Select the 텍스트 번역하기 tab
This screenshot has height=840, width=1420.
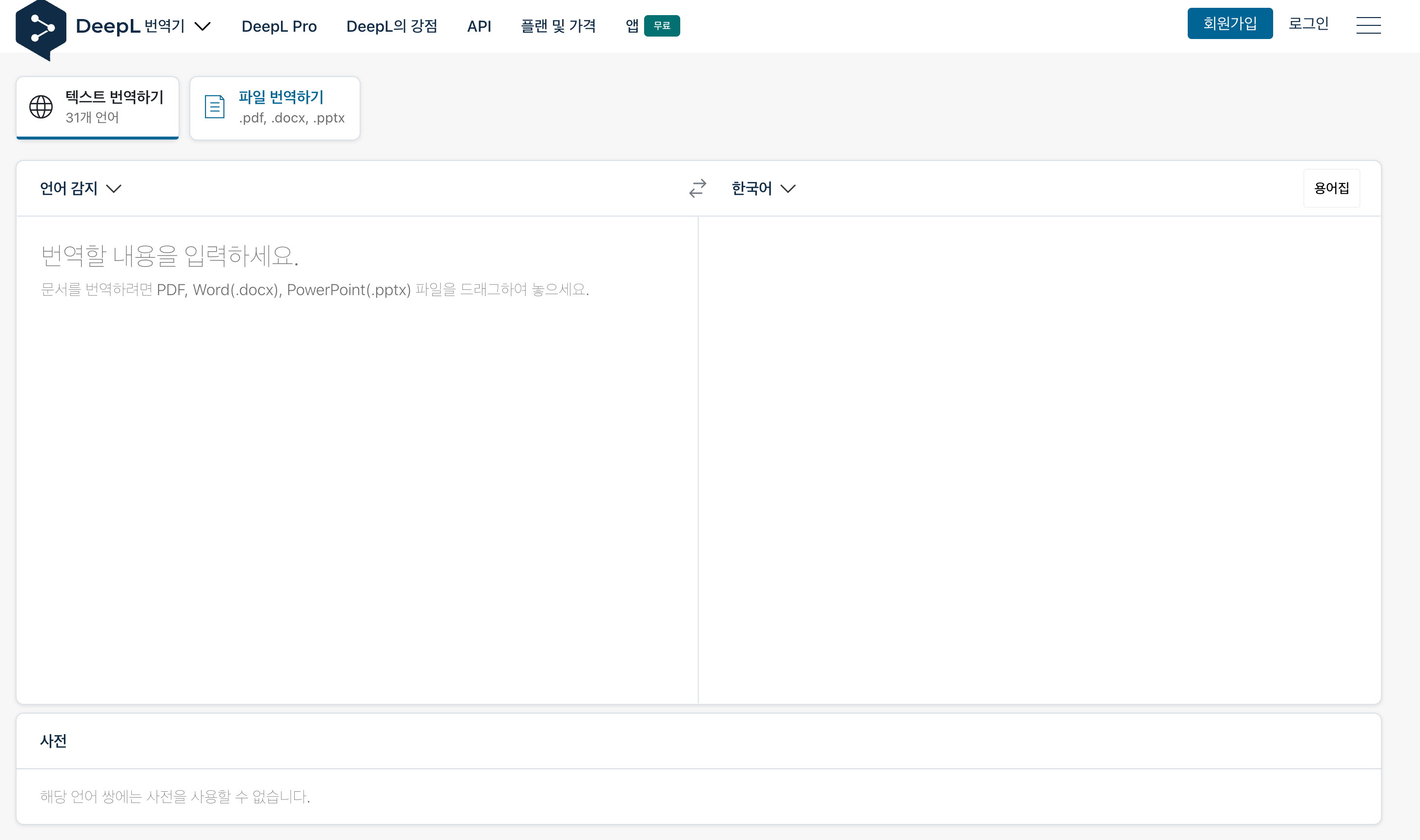tap(98, 107)
